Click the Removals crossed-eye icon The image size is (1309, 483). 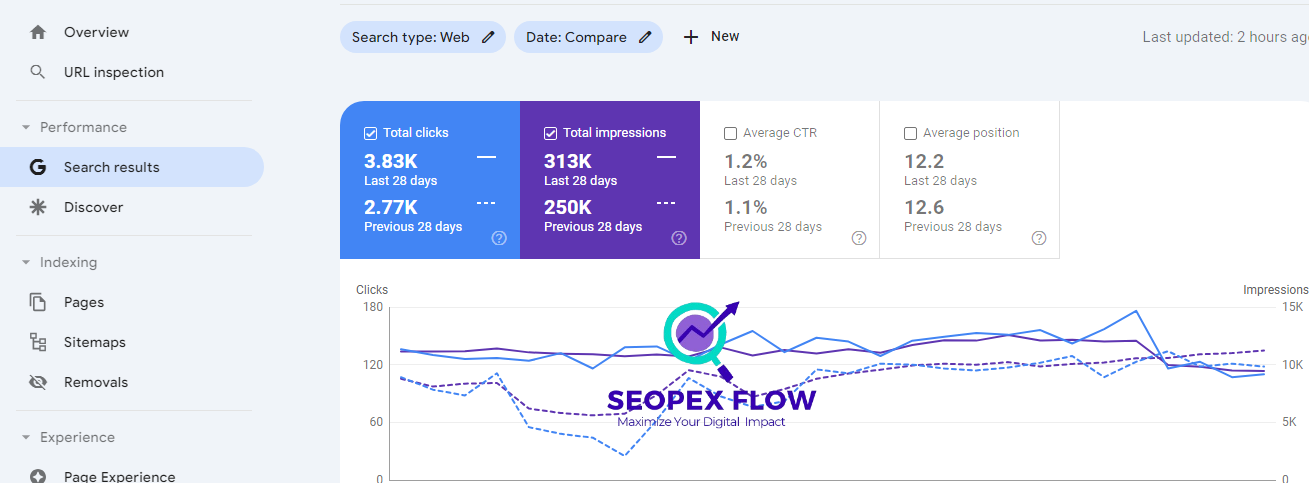[x=38, y=382]
